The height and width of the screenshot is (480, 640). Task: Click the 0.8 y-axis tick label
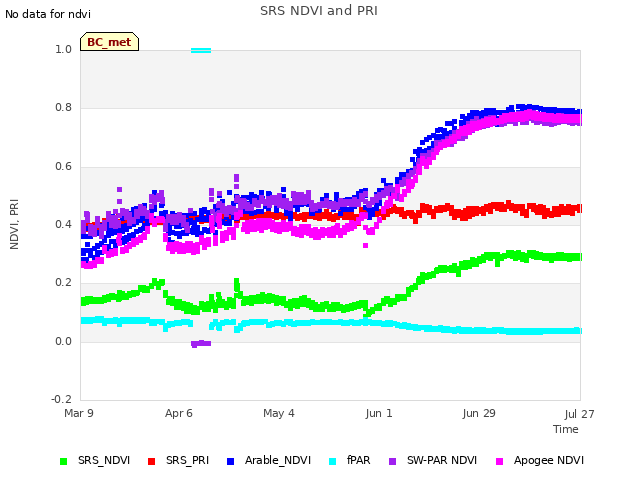pyautogui.click(x=63, y=108)
